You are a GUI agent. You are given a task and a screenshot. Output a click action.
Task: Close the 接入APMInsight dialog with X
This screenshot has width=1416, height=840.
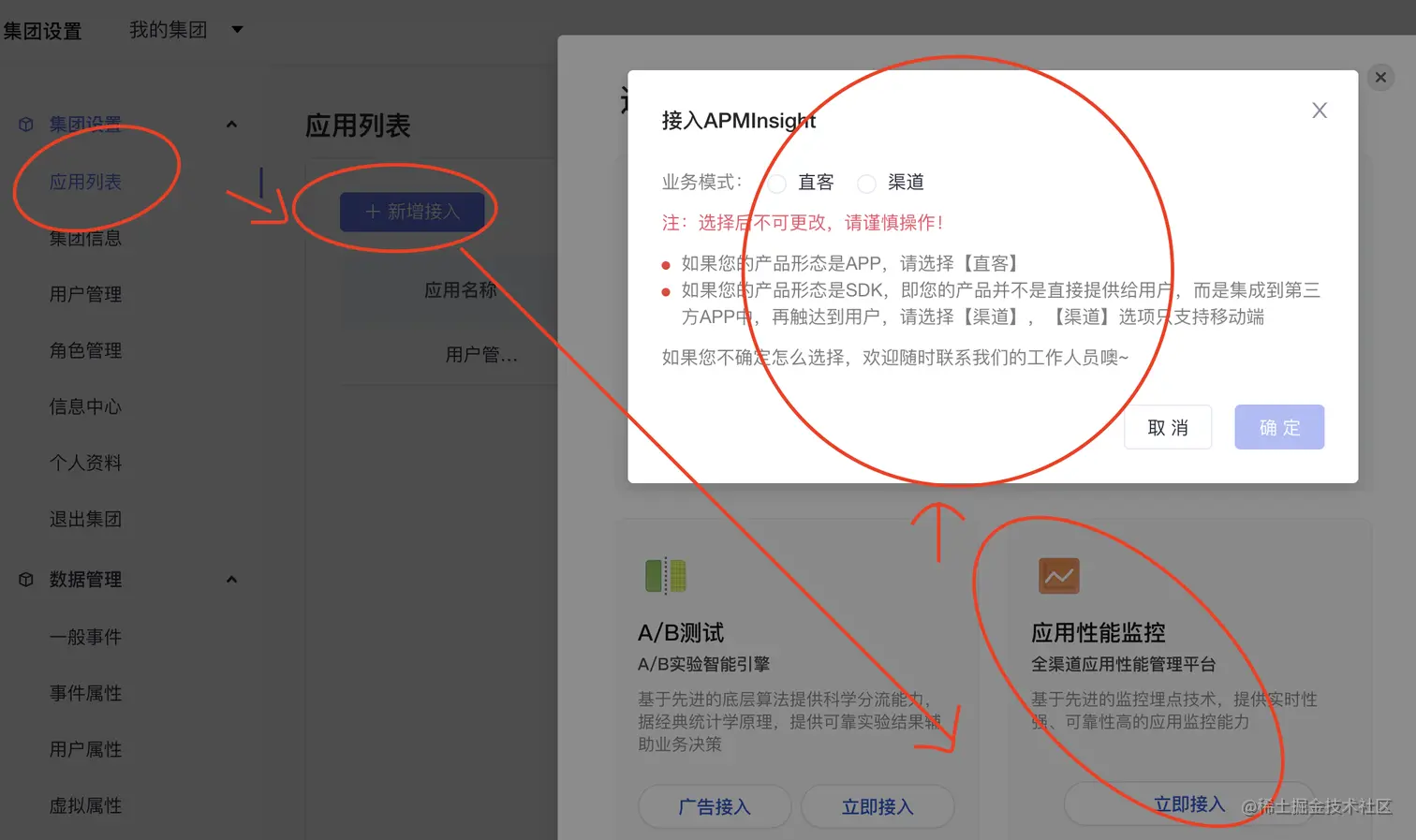pos(1320,111)
